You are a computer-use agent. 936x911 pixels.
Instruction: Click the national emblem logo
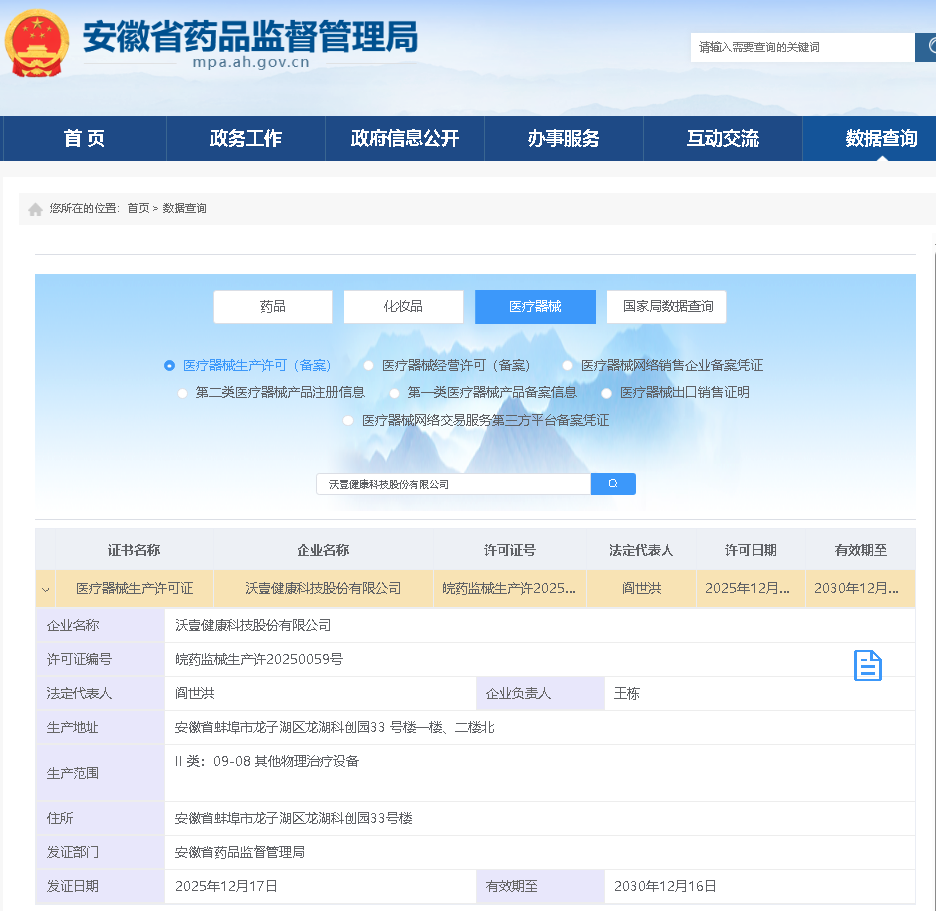pos(37,42)
